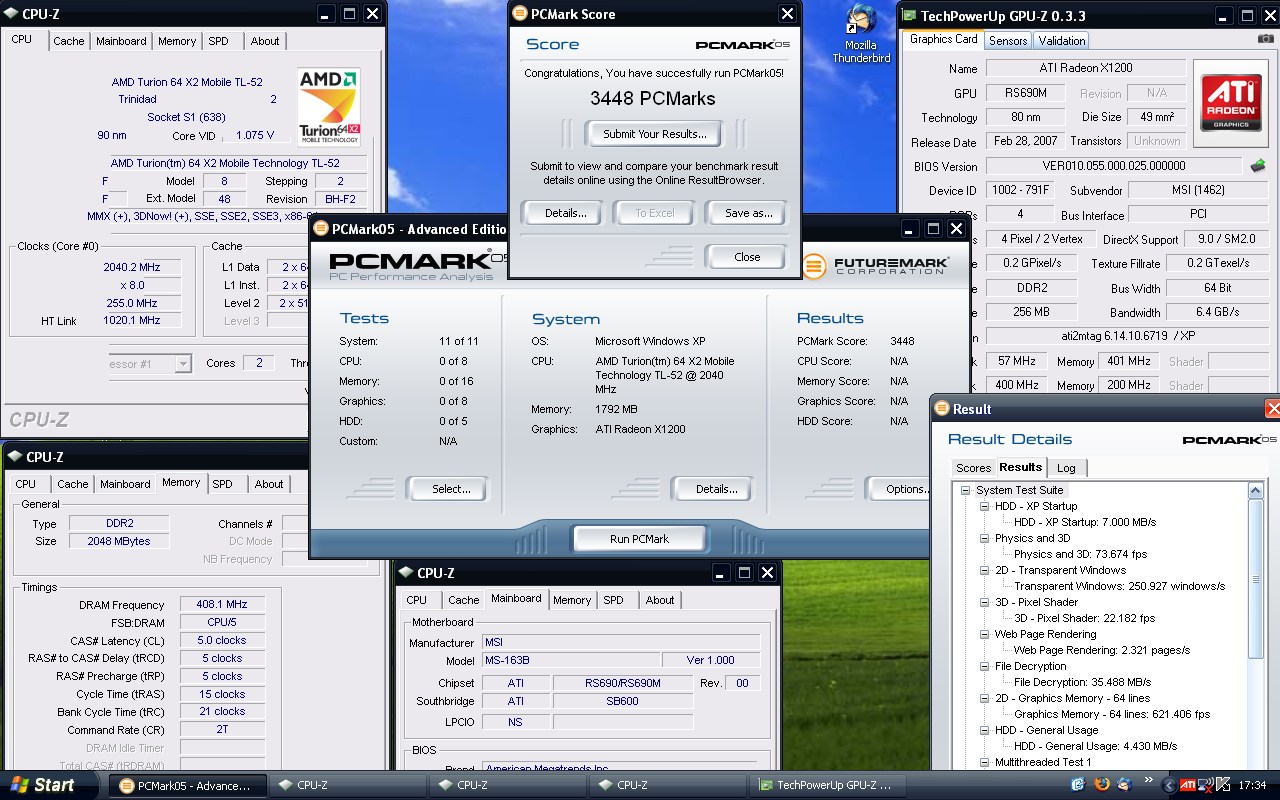The image size is (1280, 800).
Task: Click the GPU-Z camera screenshot icon
Action: click(x=1266, y=39)
